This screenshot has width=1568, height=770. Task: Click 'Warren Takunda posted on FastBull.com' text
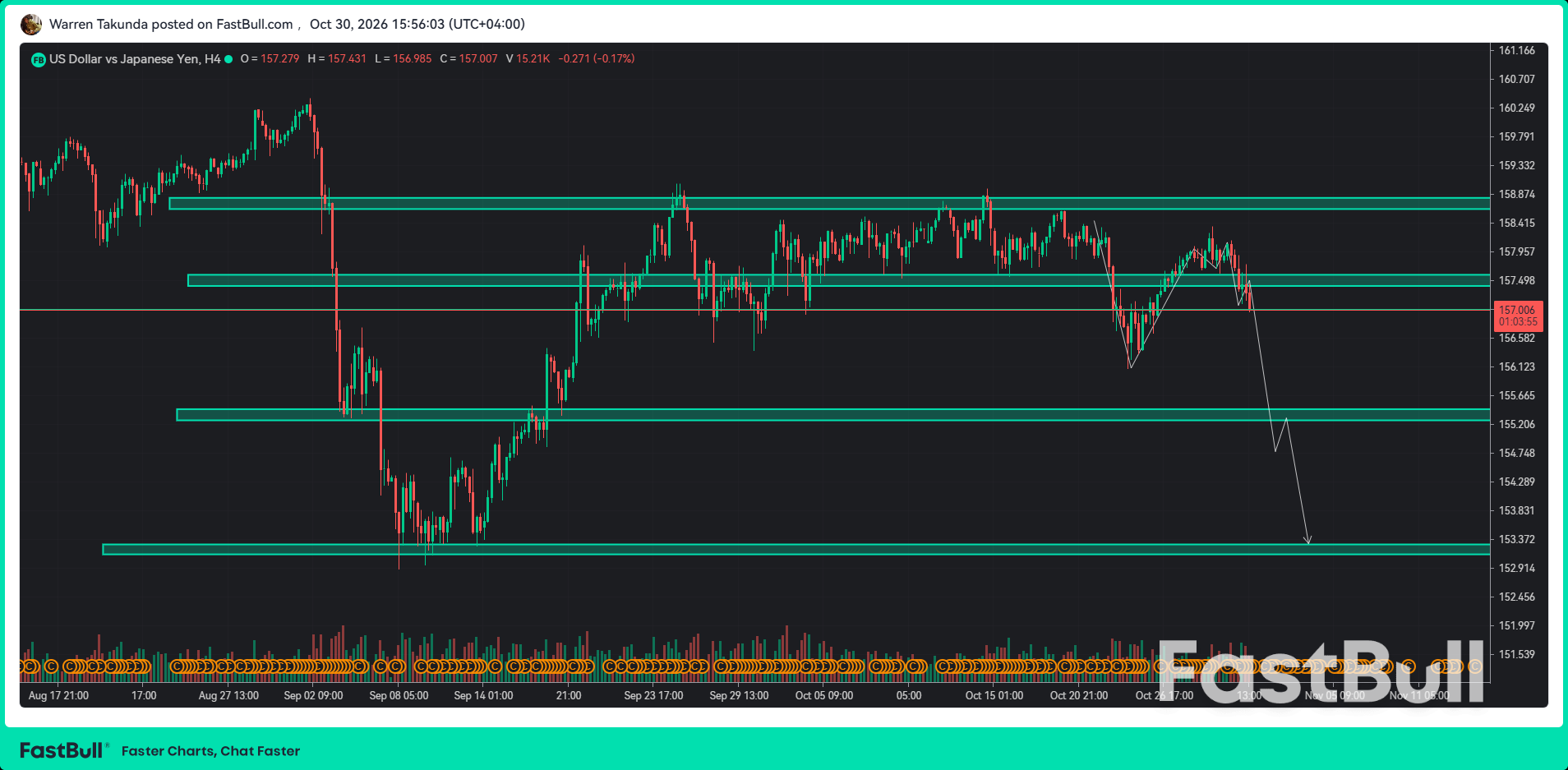point(171,25)
